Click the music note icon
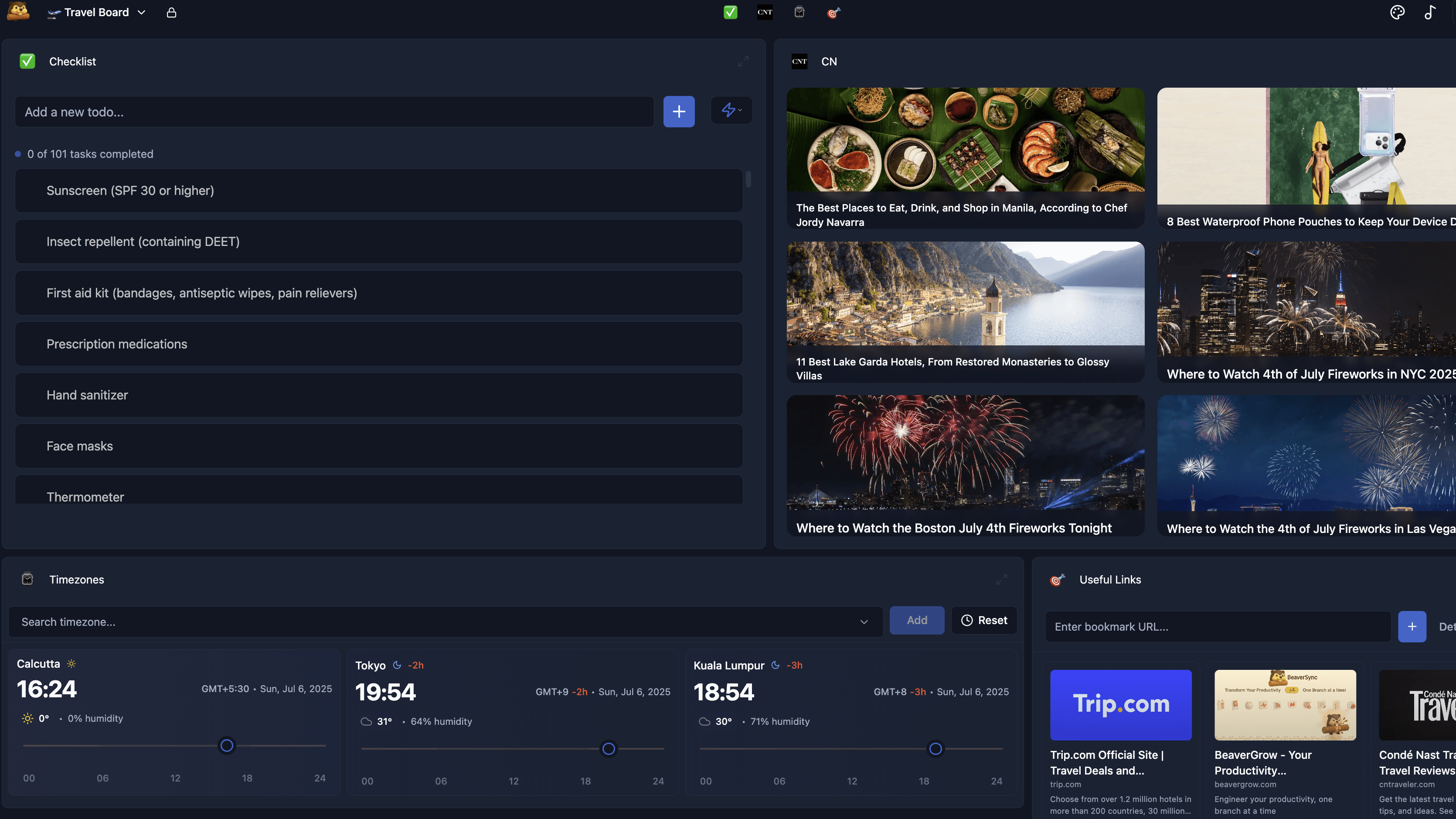This screenshot has width=1456, height=819. pyautogui.click(x=1429, y=13)
